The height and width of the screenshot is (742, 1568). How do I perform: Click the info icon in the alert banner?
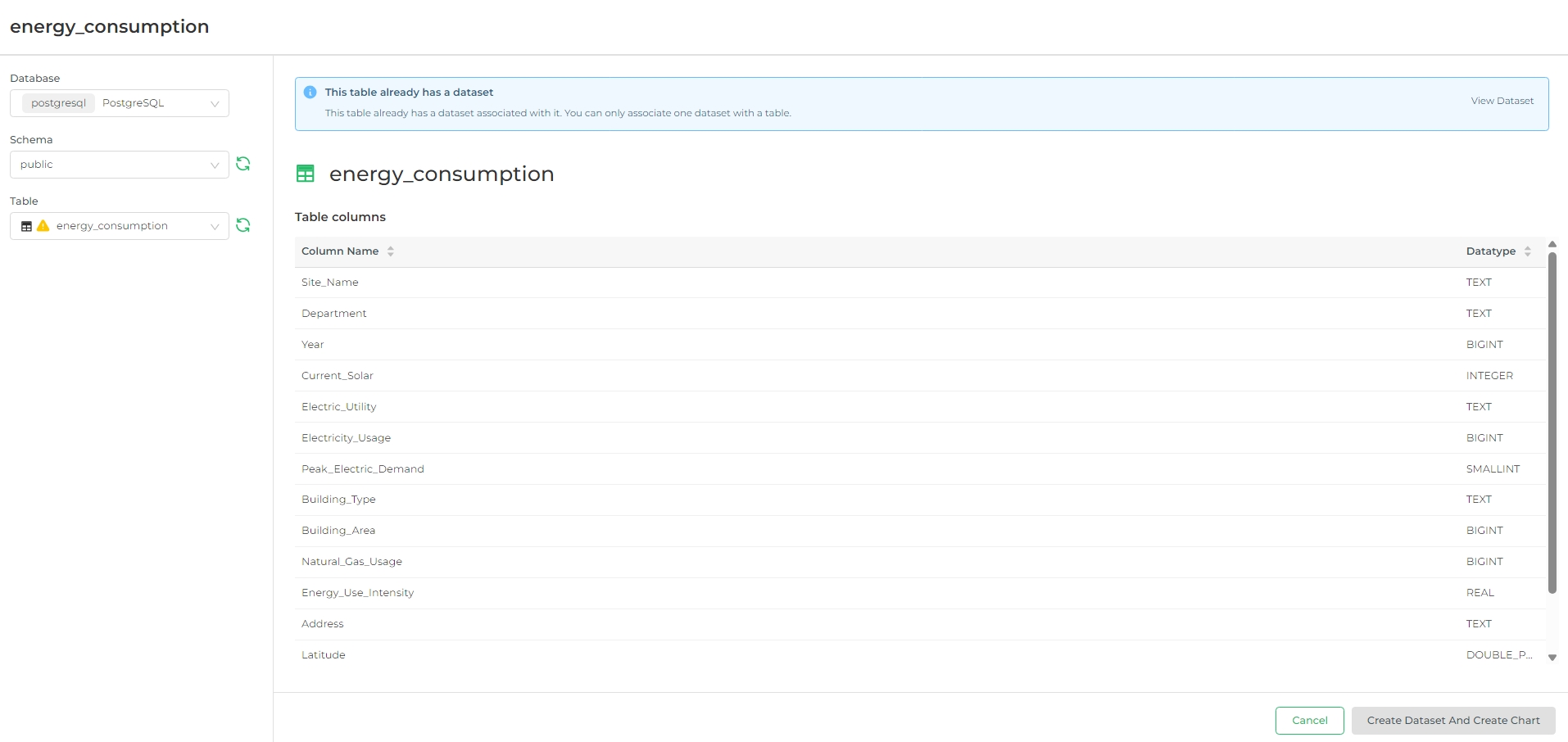tap(310, 93)
